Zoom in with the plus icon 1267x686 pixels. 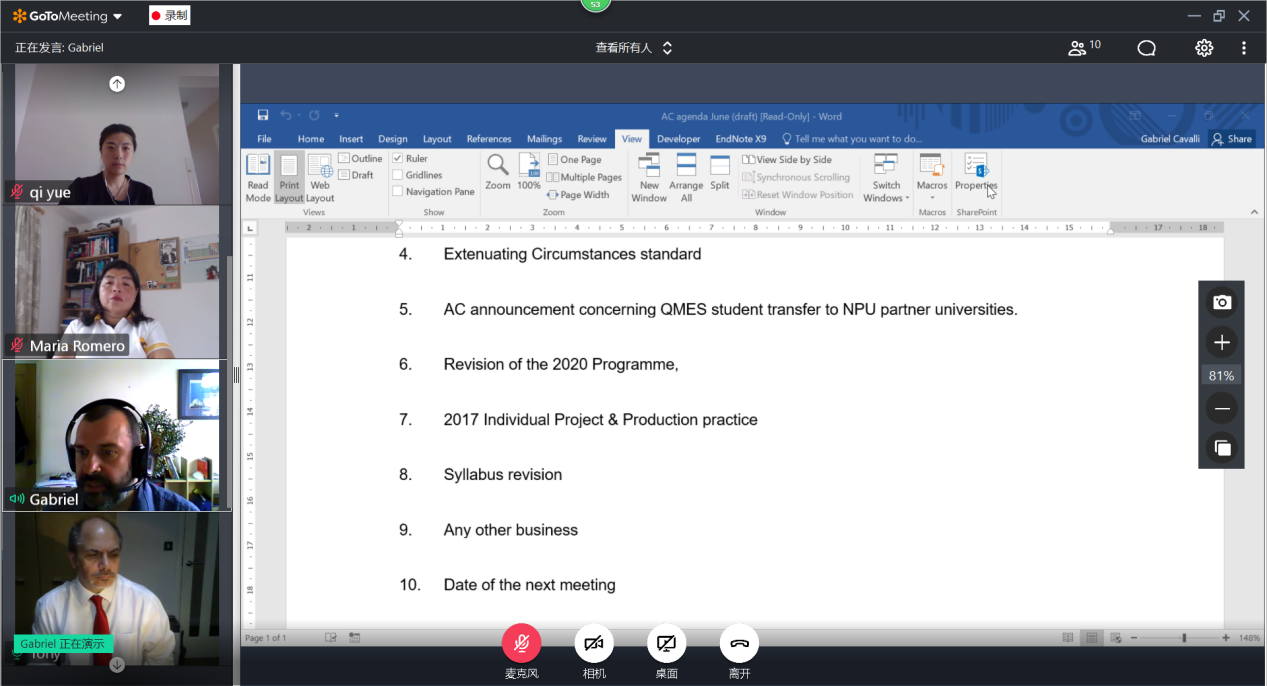coord(1221,343)
